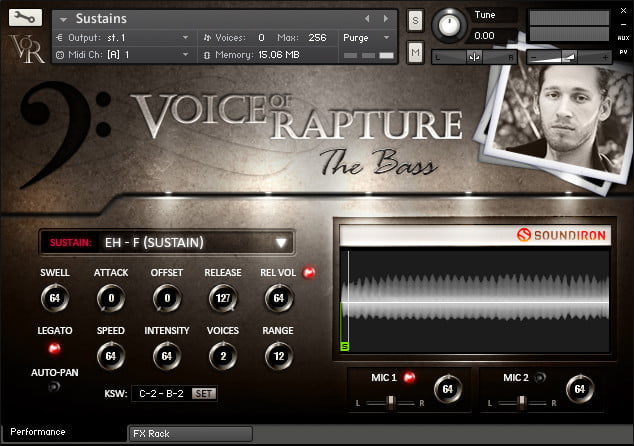634x446 pixels.
Task: Click the VR logo icon
Action: pyautogui.click(x=27, y=49)
